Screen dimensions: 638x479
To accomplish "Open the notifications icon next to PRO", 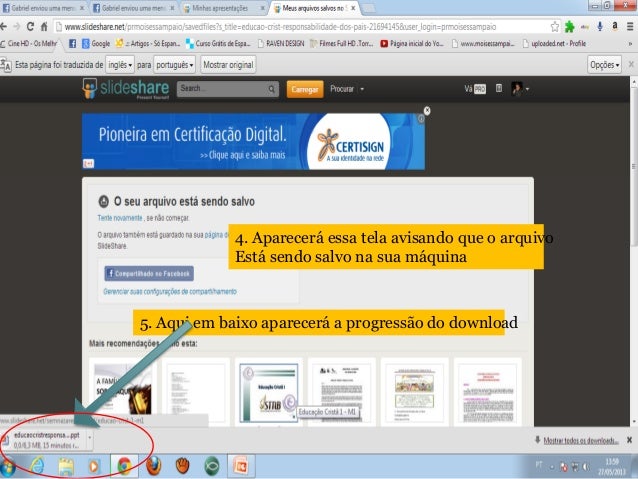I will (x=499, y=88).
